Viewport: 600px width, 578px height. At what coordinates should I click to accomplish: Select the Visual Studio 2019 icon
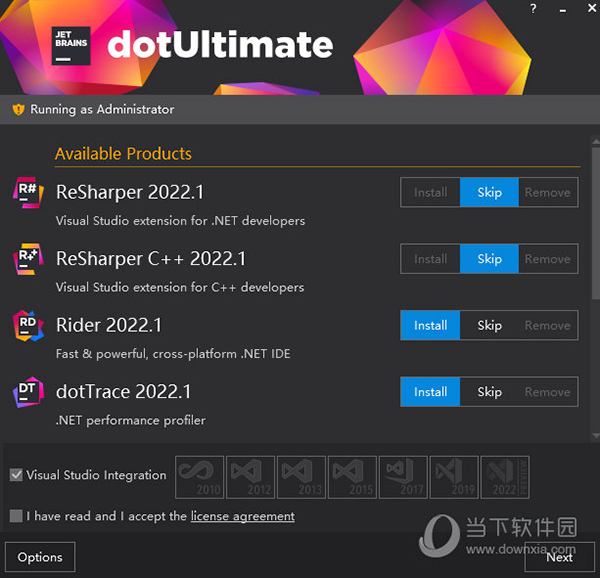click(x=453, y=476)
